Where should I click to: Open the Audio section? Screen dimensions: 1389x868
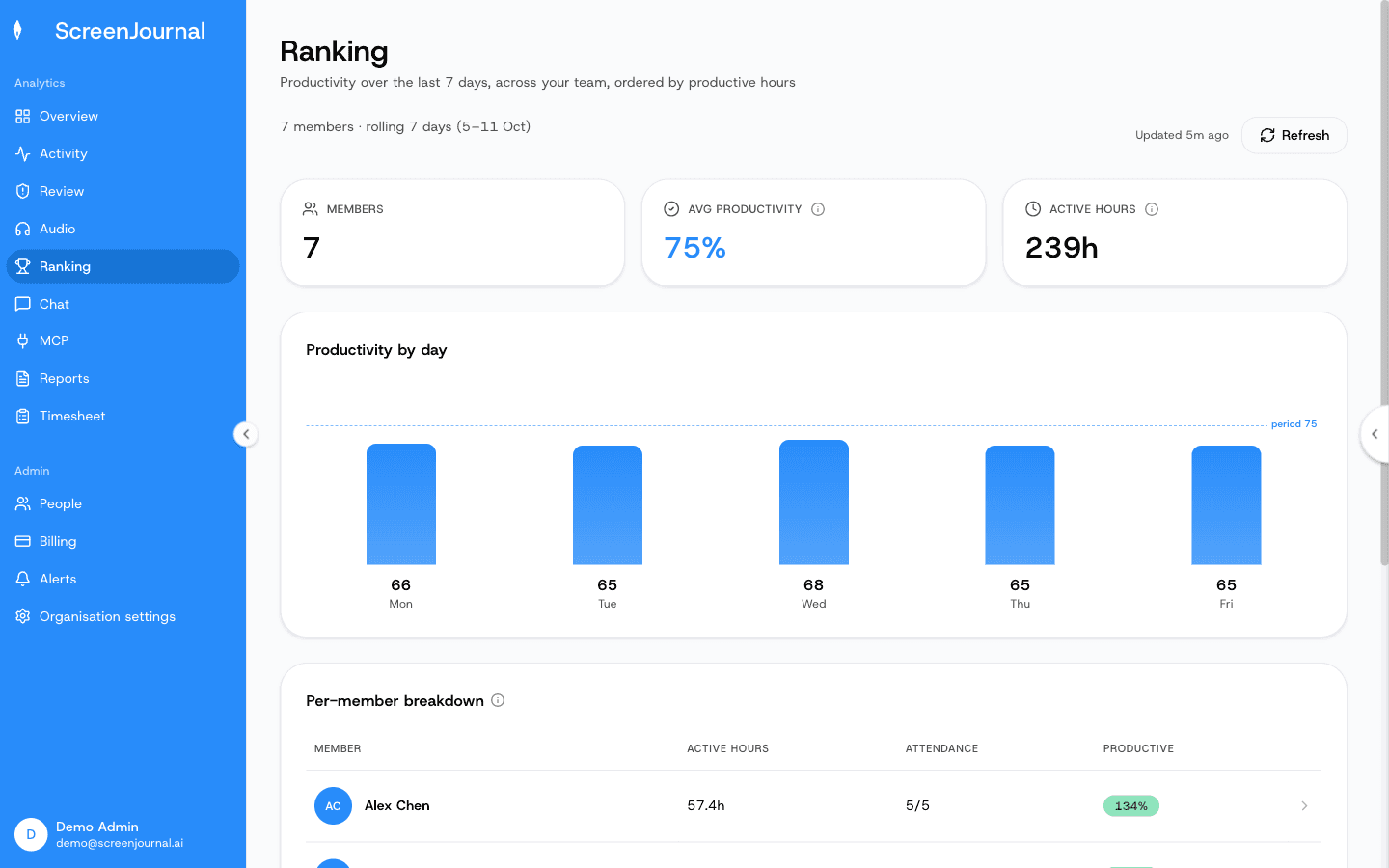coord(123,229)
